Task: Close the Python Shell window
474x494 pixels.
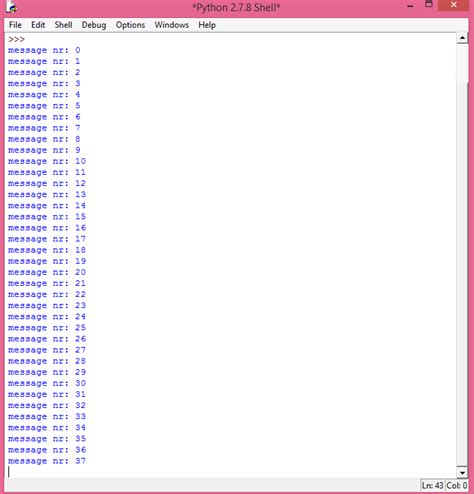Action: 453,5
